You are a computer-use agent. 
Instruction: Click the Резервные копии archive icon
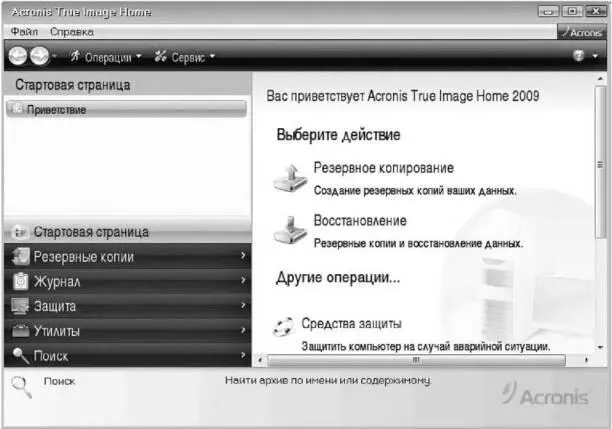pyautogui.click(x=20, y=256)
